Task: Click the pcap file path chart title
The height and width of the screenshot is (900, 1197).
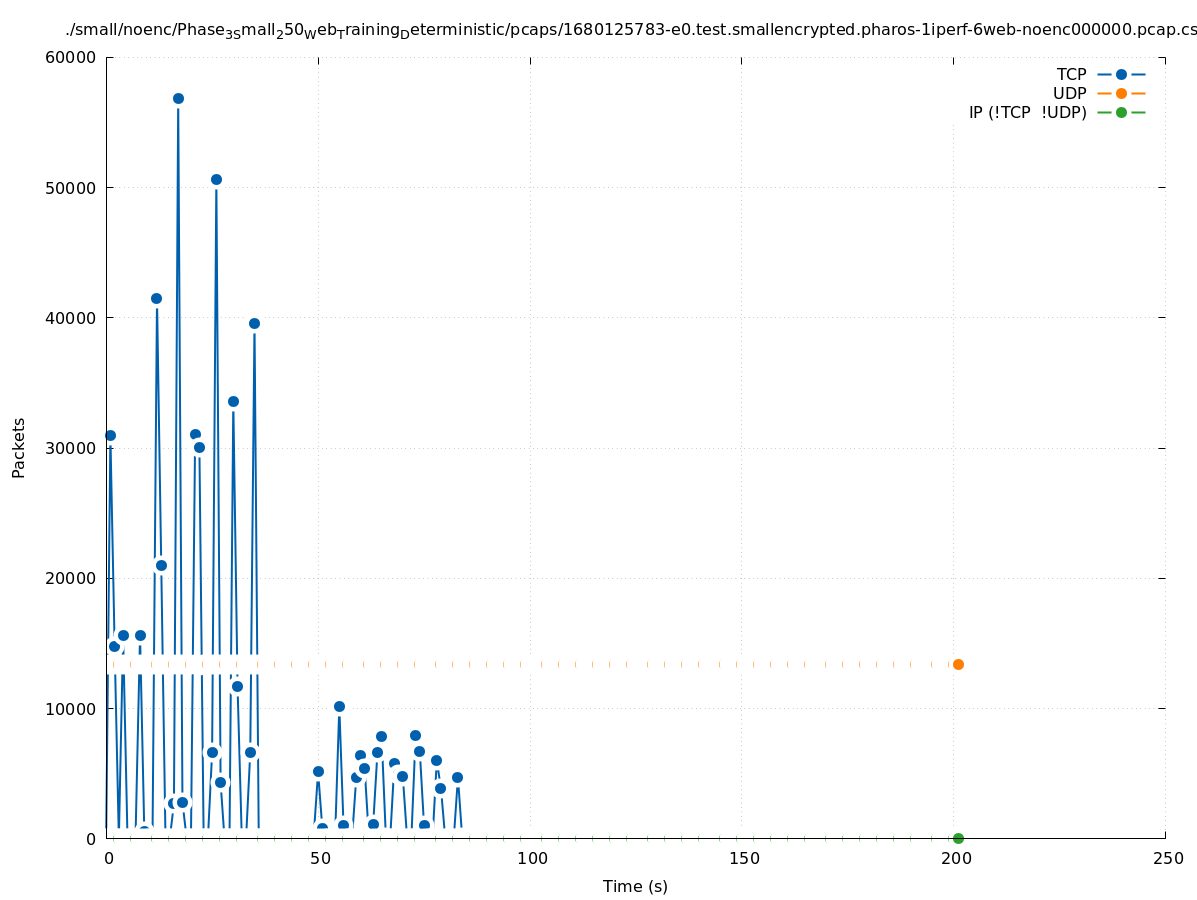Action: coord(630,31)
